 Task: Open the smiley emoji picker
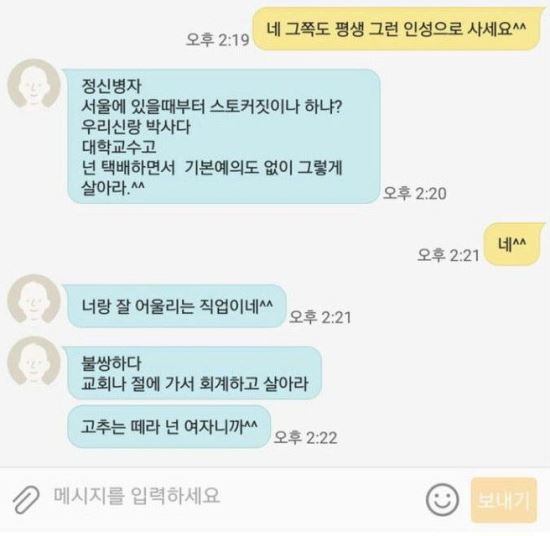pyautogui.click(x=442, y=500)
